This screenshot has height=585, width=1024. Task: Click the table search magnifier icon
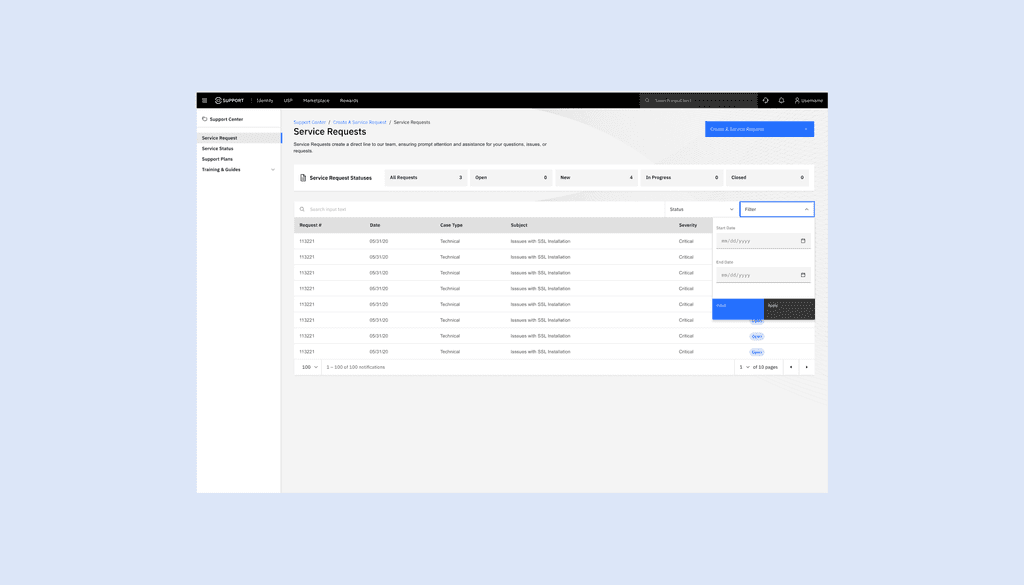tap(302, 210)
